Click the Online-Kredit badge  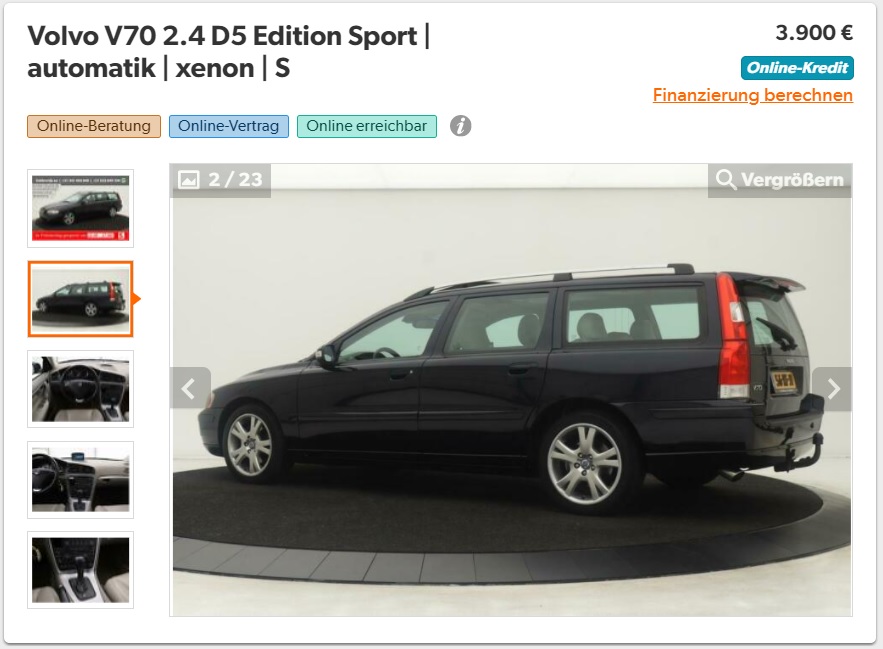tap(797, 68)
